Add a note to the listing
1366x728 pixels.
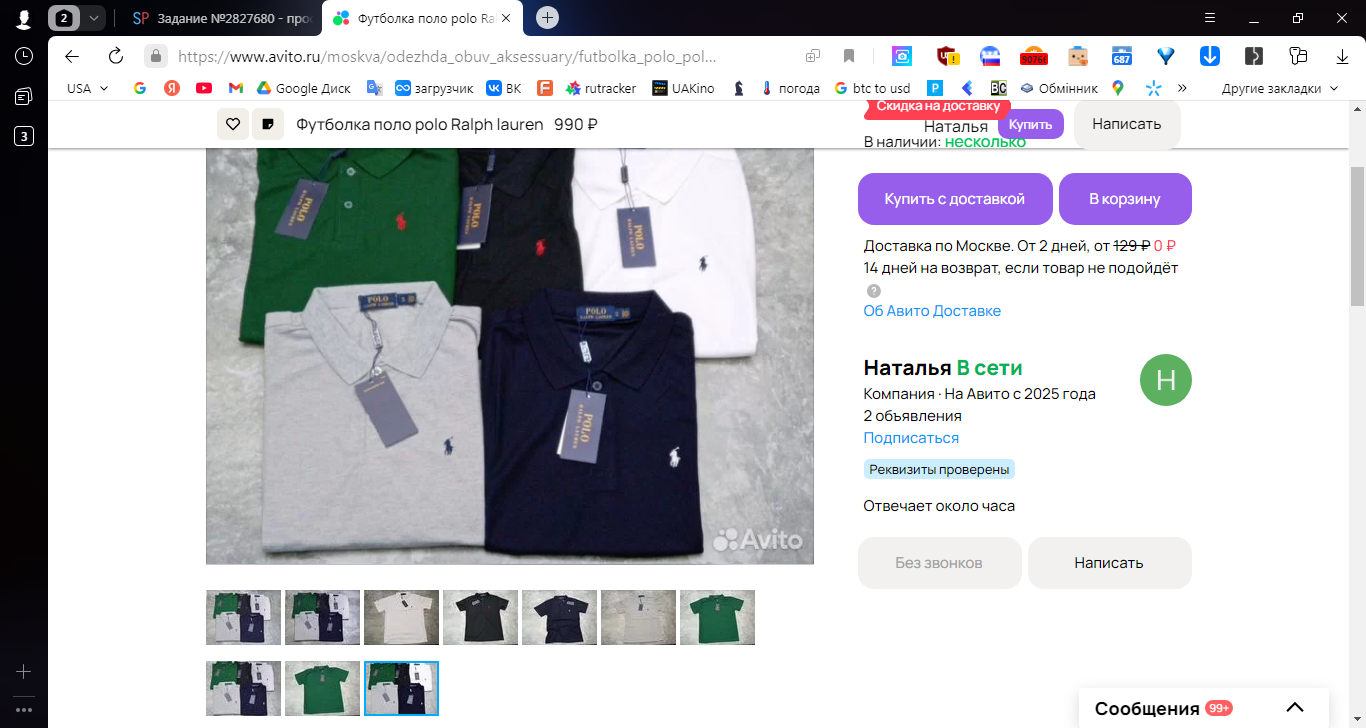tap(267, 124)
